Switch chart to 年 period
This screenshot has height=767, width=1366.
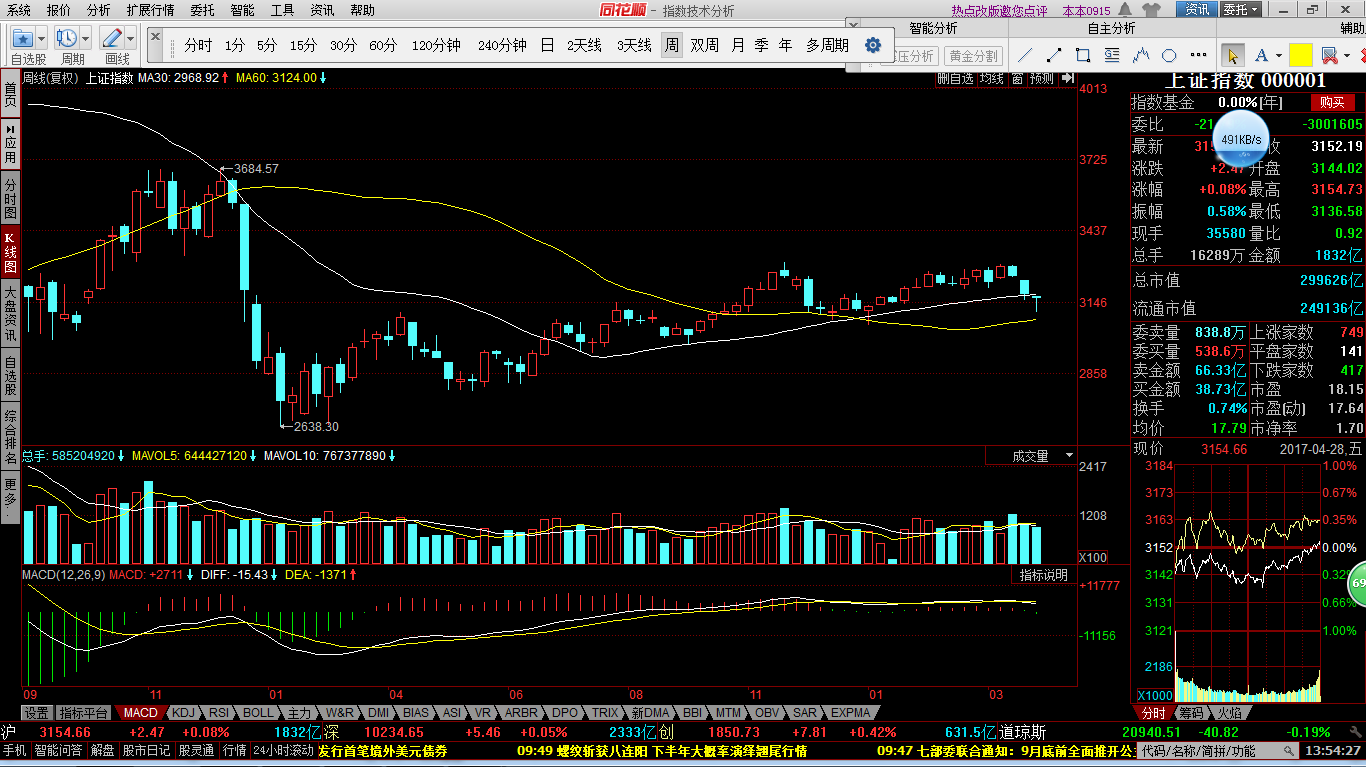786,45
